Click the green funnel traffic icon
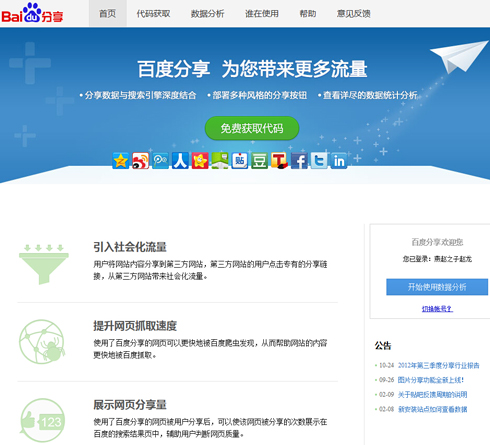This screenshot has height=445, width=490. [x=44, y=264]
